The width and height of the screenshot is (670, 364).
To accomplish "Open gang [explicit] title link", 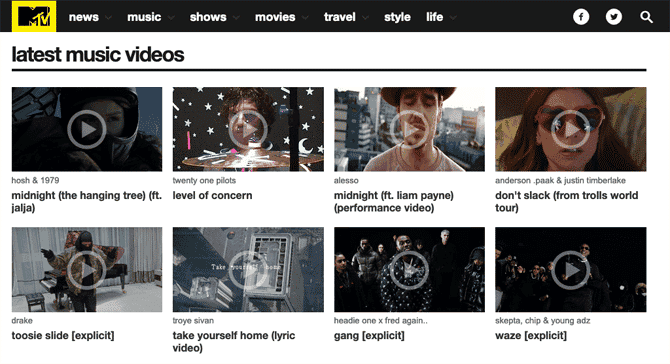I will (x=369, y=336).
